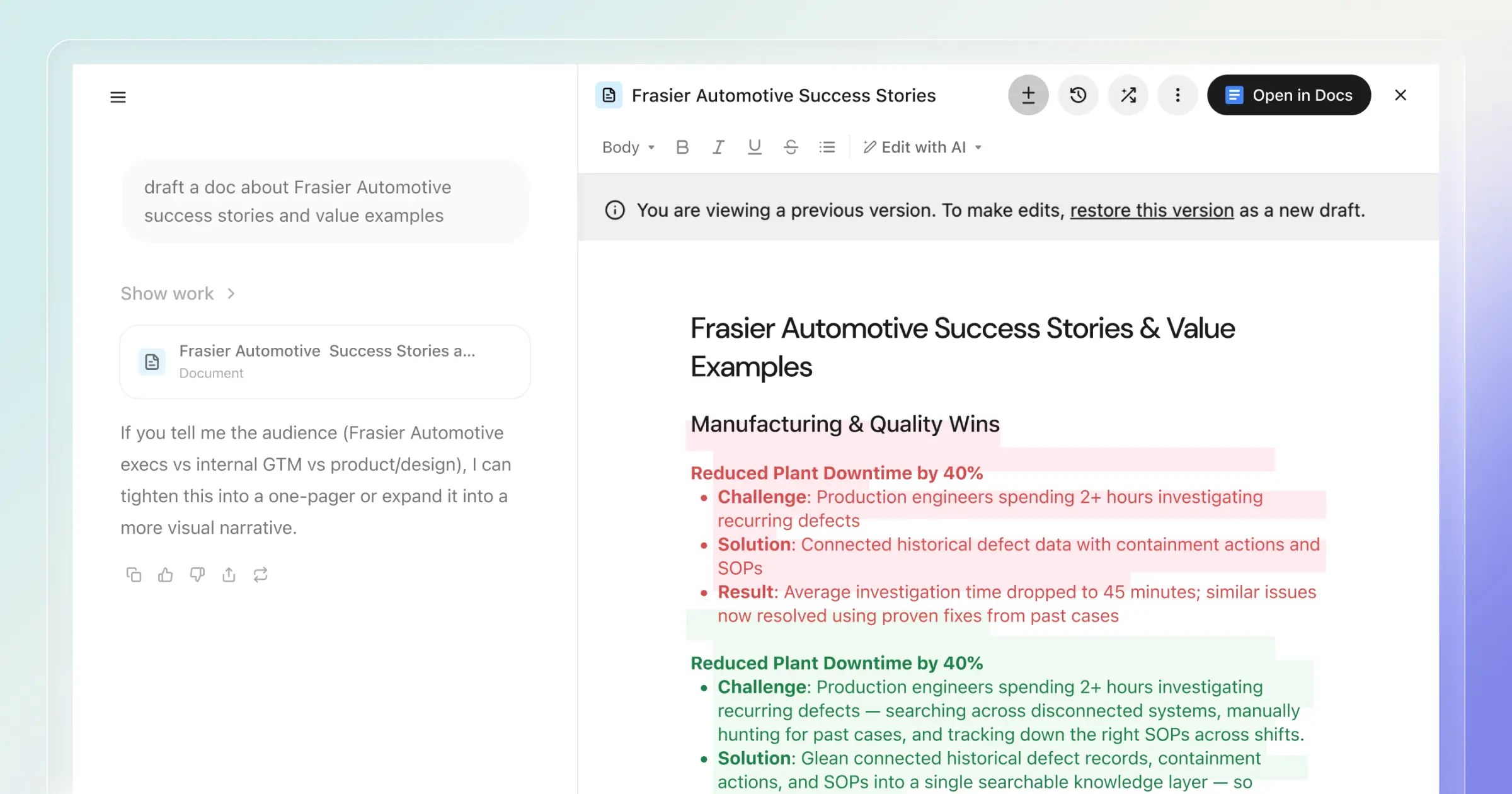The height and width of the screenshot is (794, 1512).
Task: Give the response a thumbs up
Action: point(166,575)
